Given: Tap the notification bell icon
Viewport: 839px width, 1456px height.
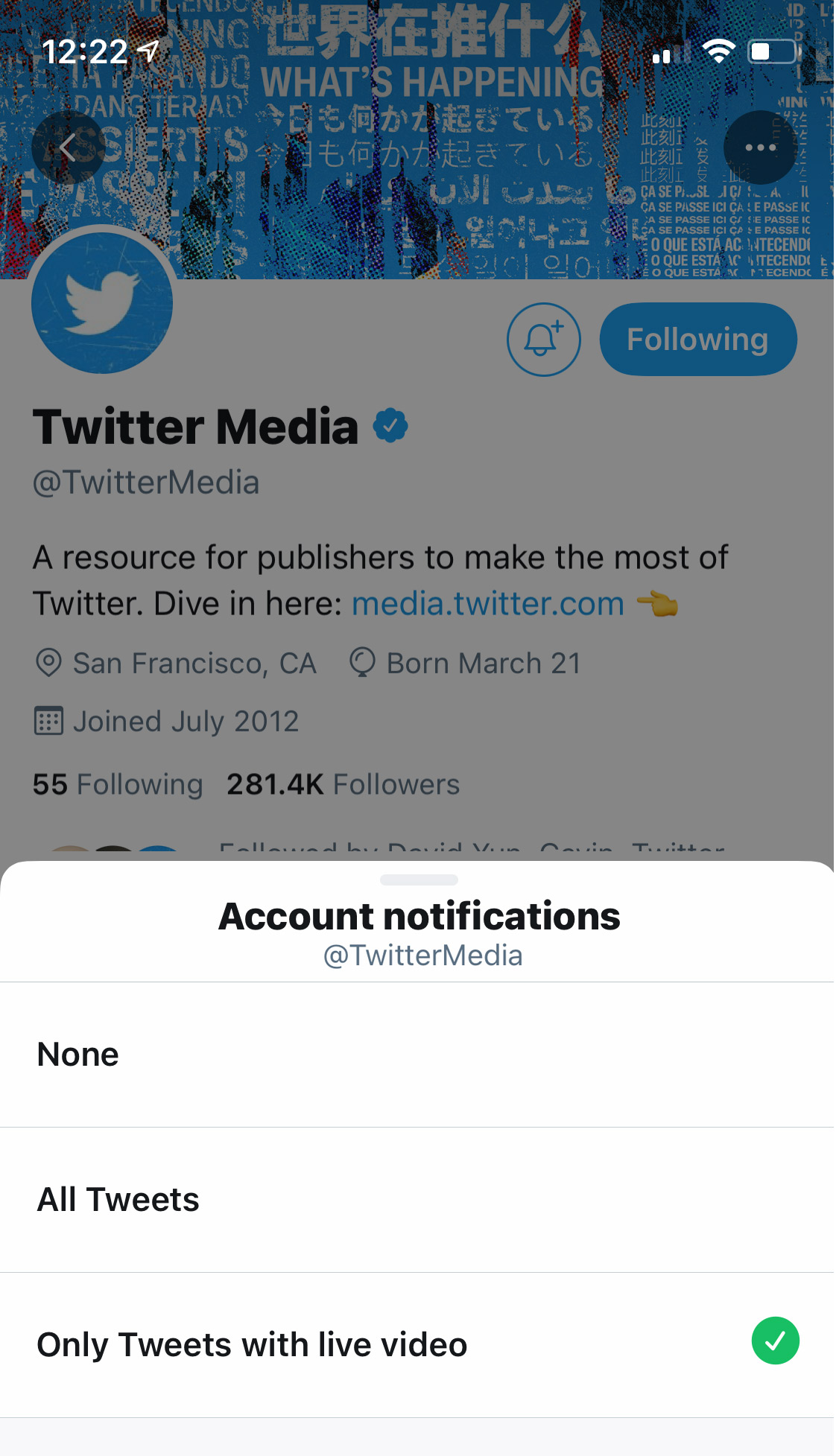Looking at the screenshot, I should pyautogui.click(x=543, y=339).
